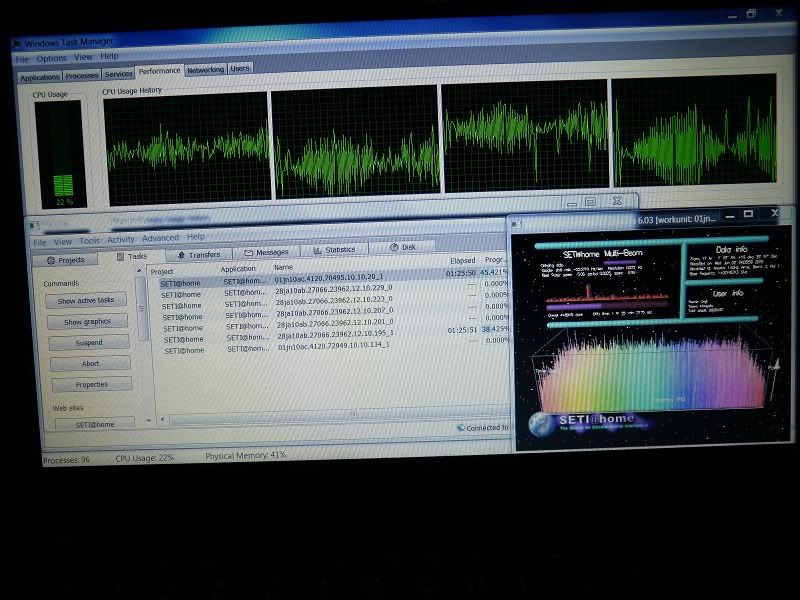The height and width of the screenshot is (600, 800).
Task: Open the Advanced menu in BOINC Manager
Action: (x=160, y=238)
